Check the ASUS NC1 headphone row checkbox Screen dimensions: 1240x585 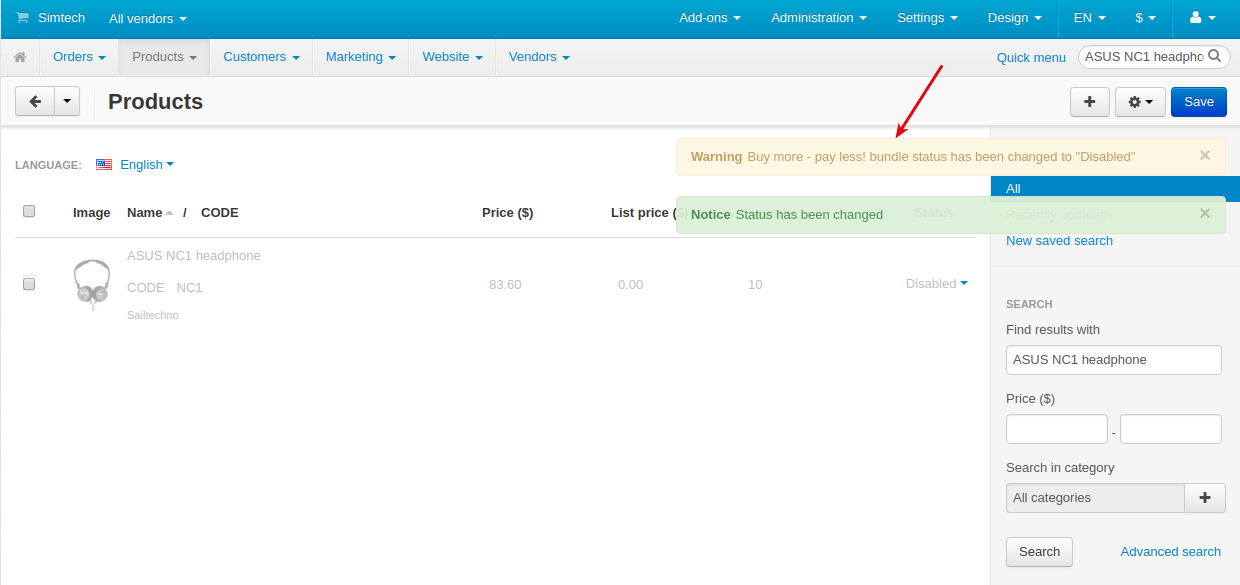(29, 284)
